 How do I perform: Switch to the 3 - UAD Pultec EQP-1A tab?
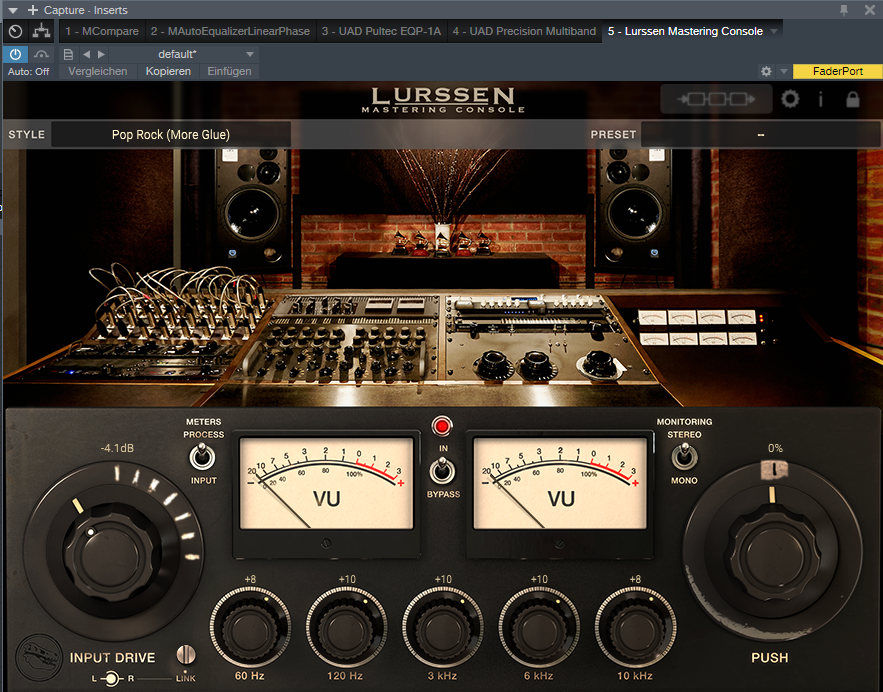[x=381, y=31]
